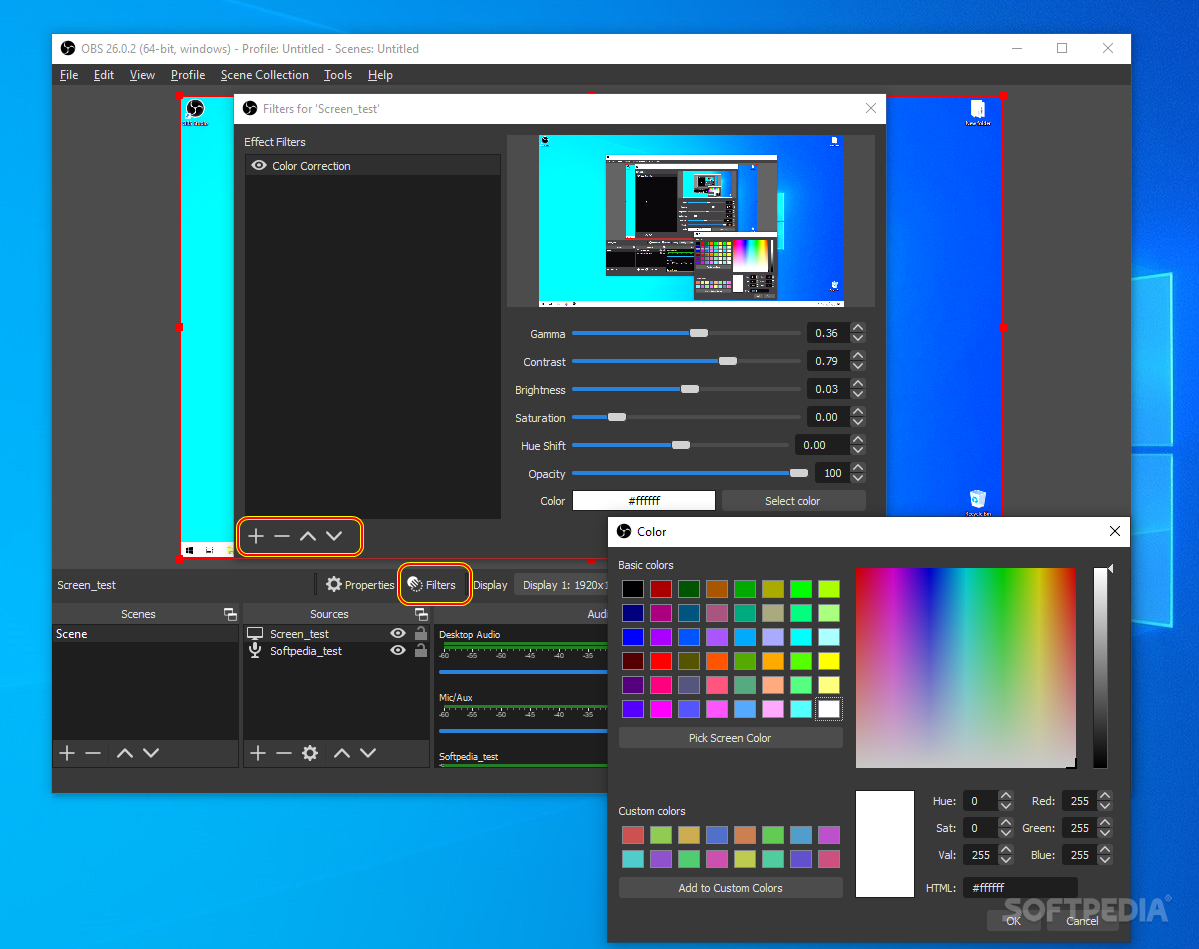
Task: Click the Select color button
Action: pyautogui.click(x=793, y=501)
